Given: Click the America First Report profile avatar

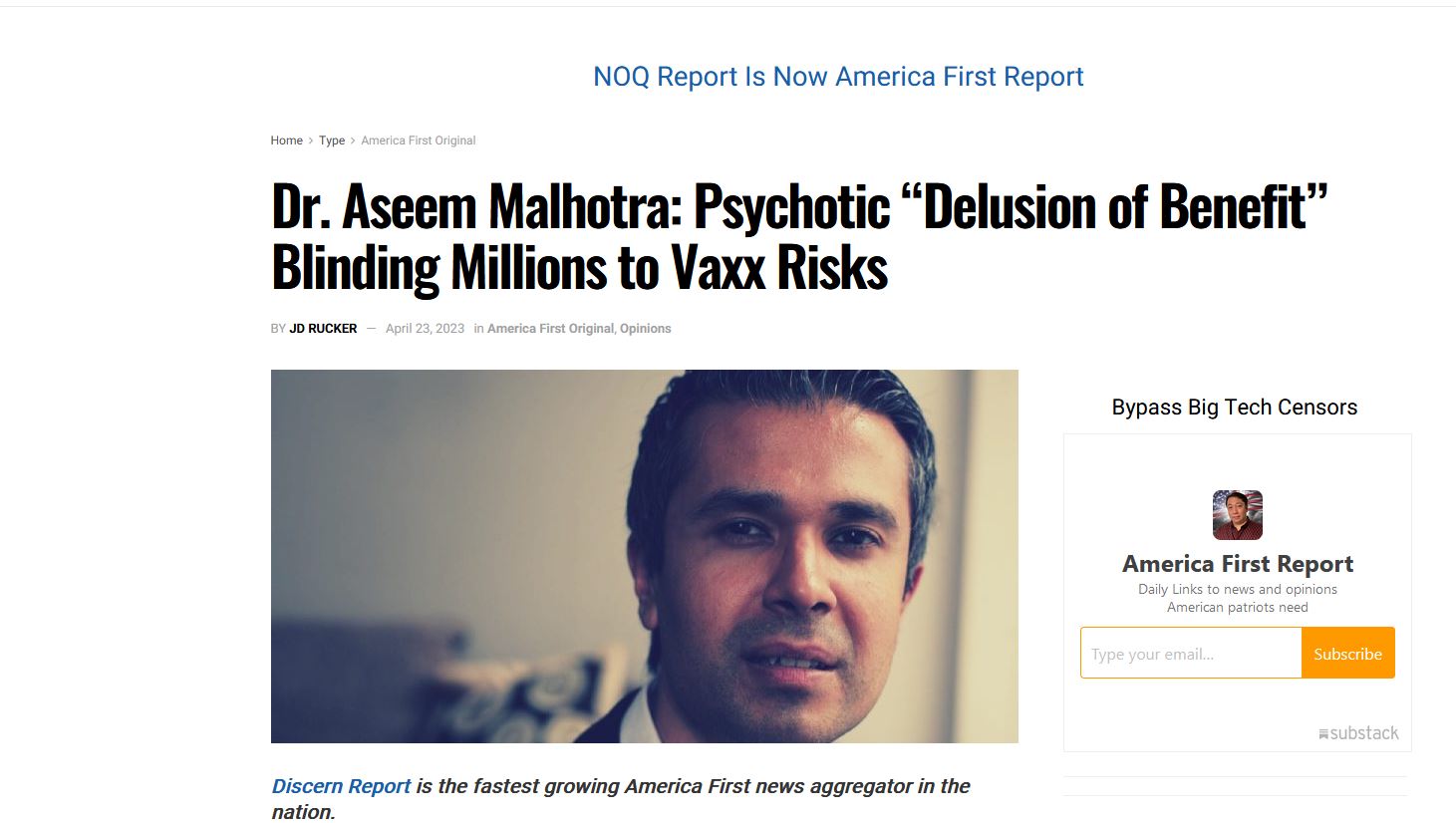Looking at the screenshot, I should pos(1237,515).
